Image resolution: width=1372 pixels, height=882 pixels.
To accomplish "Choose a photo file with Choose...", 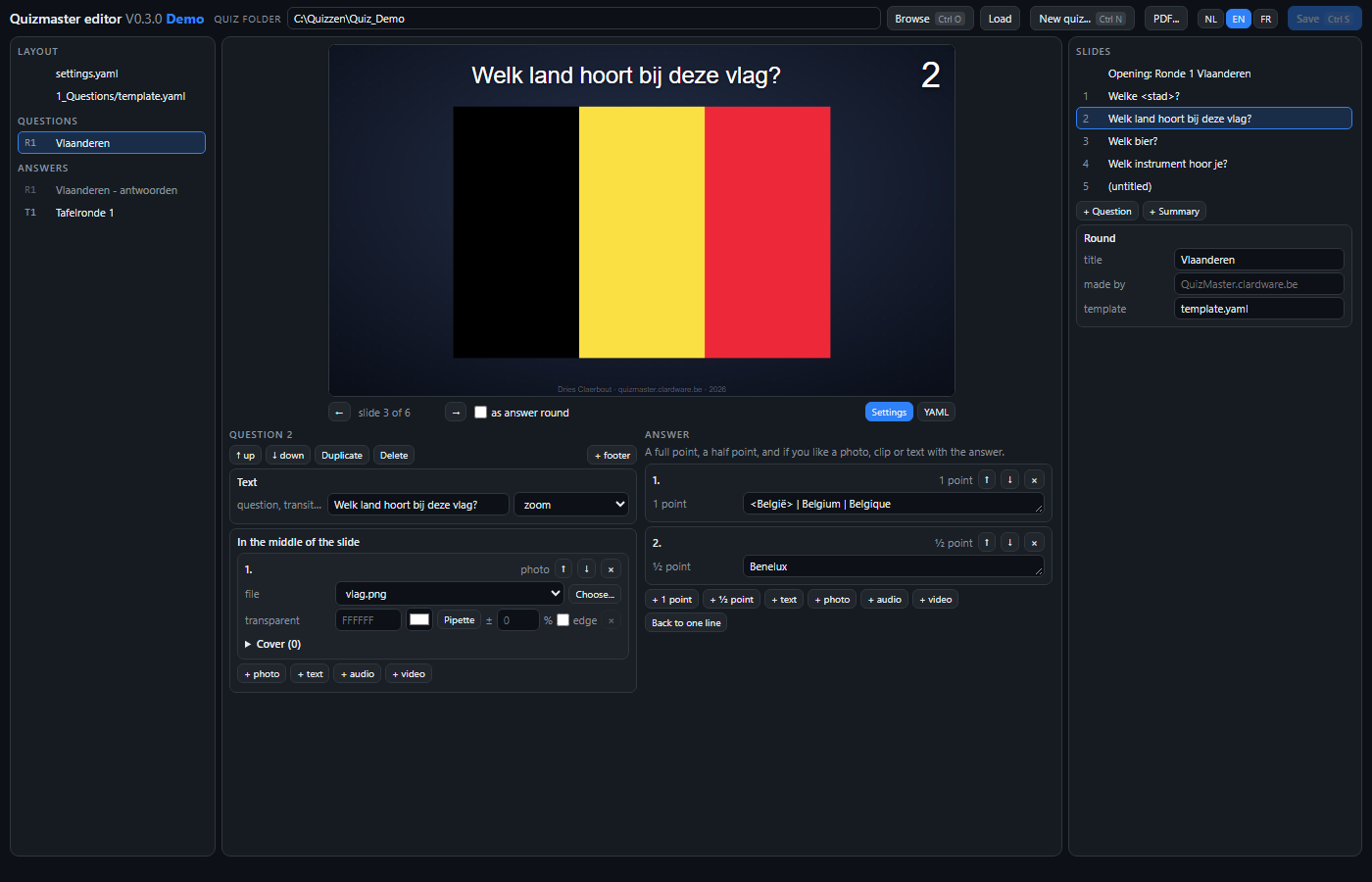I will point(595,594).
